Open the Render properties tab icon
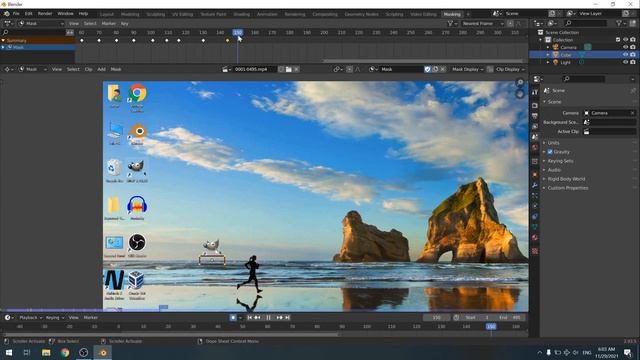Image resolution: width=640 pixels, height=360 pixels. 535,105
